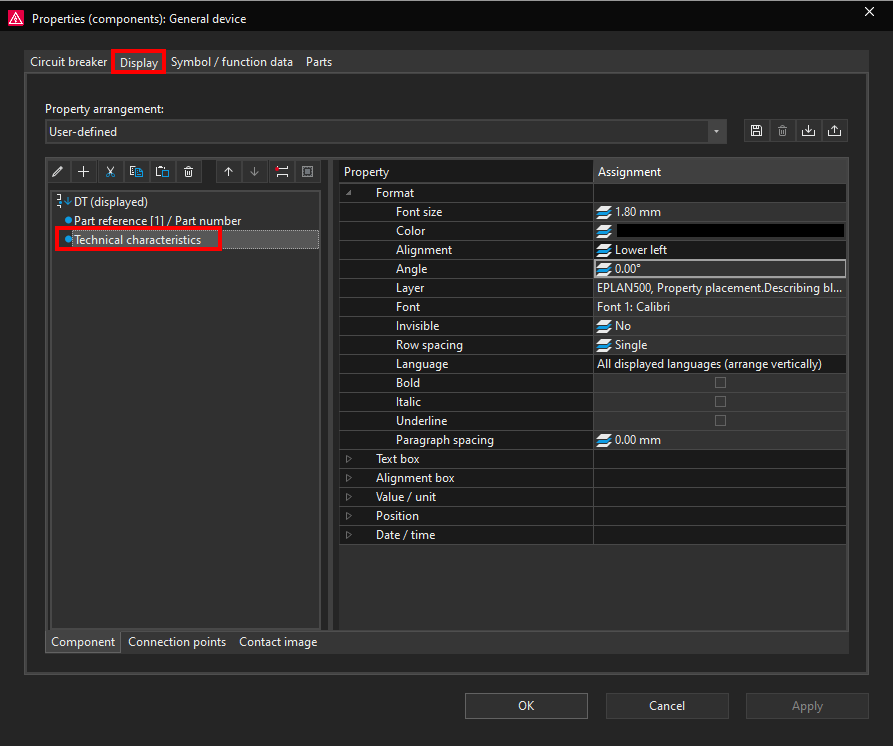Open the Contact image tab
Image resolution: width=893 pixels, height=746 pixels.
pyautogui.click(x=278, y=642)
